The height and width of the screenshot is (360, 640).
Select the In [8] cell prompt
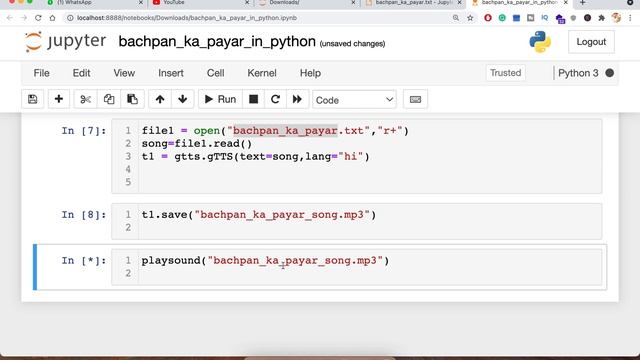(84, 215)
